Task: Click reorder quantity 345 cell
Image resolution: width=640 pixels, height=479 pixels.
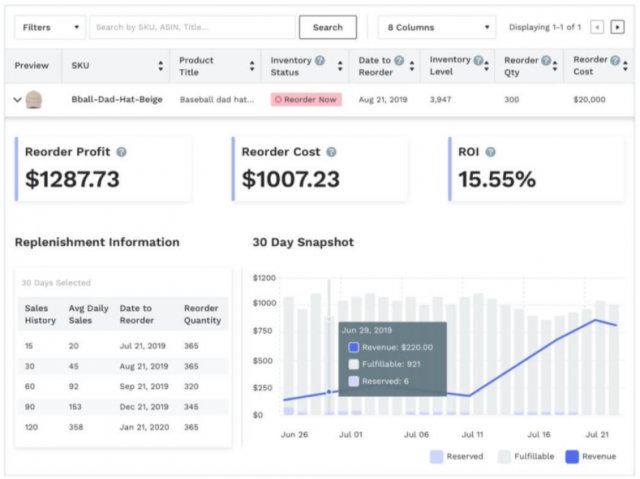Action: point(191,407)
